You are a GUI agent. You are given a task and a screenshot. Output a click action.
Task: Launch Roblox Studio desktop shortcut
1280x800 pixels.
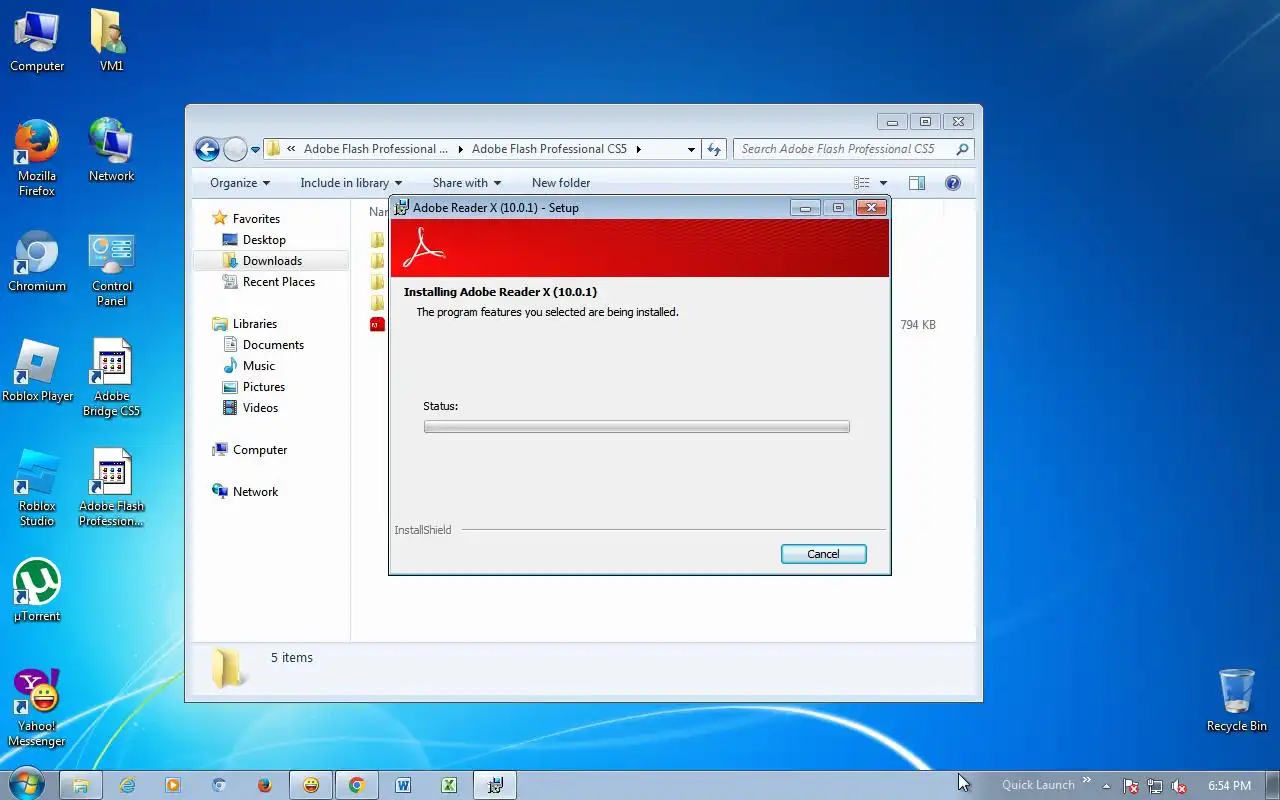(37, 488)
